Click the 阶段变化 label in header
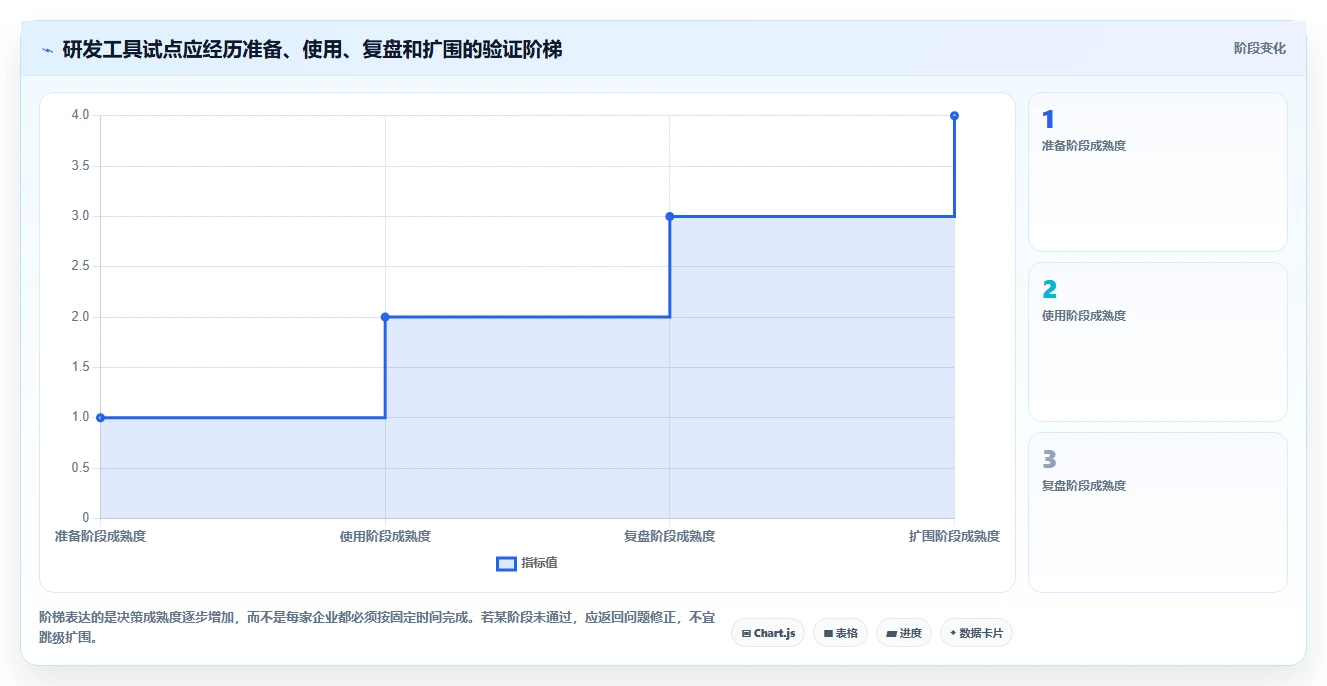1327x686 pixels. click(x=1260, y=48)
